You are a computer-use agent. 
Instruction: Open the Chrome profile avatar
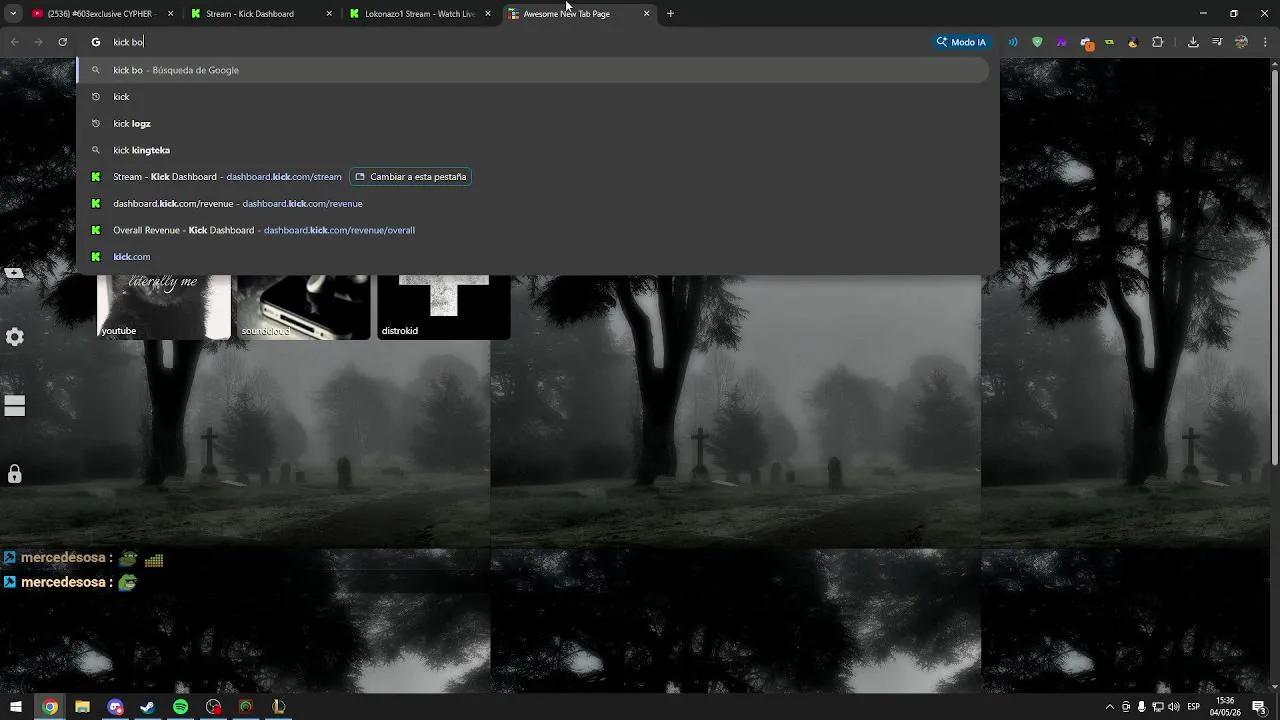[1241, 42]
